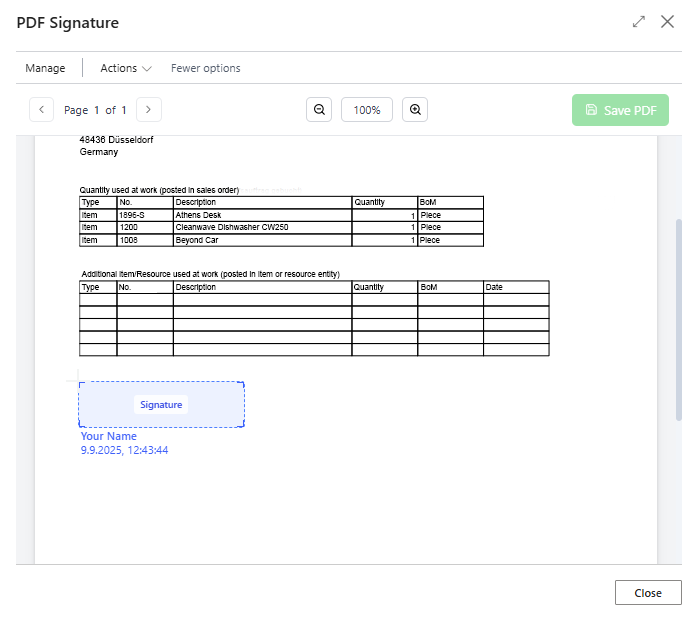The width and height of the screenshot is (699, 623).
Task: Open the Manage menu
Action: 45,68
